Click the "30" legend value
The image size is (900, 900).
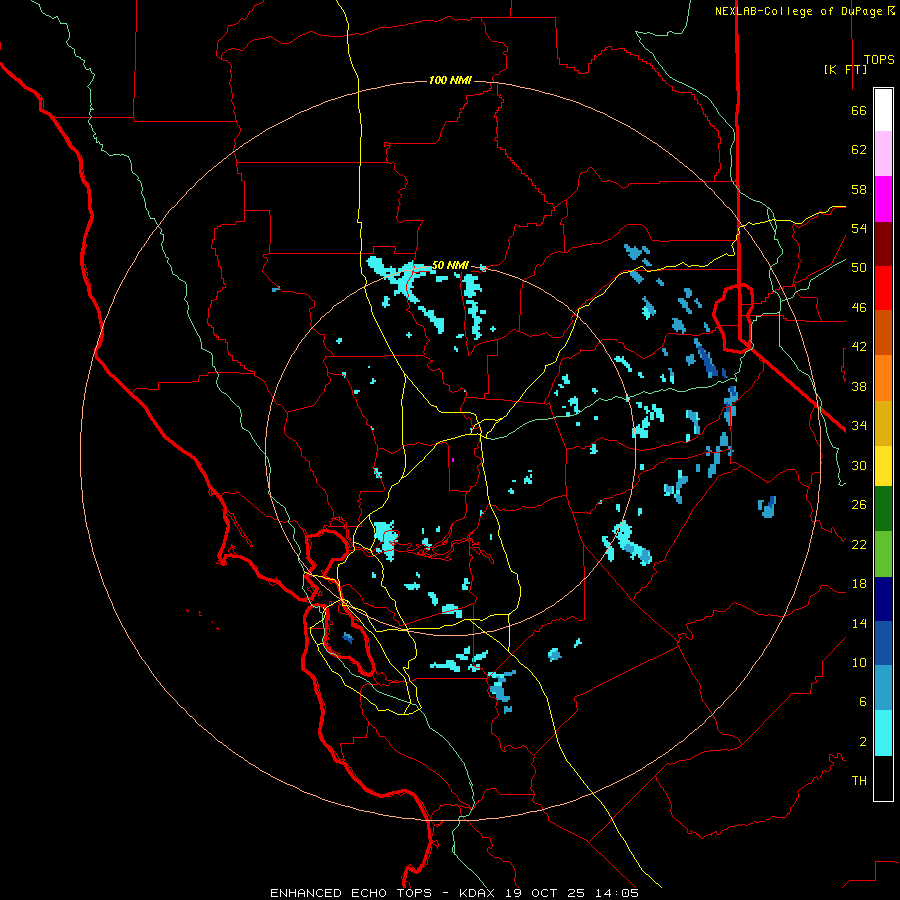pyautogui.click(x=859, y=465)
